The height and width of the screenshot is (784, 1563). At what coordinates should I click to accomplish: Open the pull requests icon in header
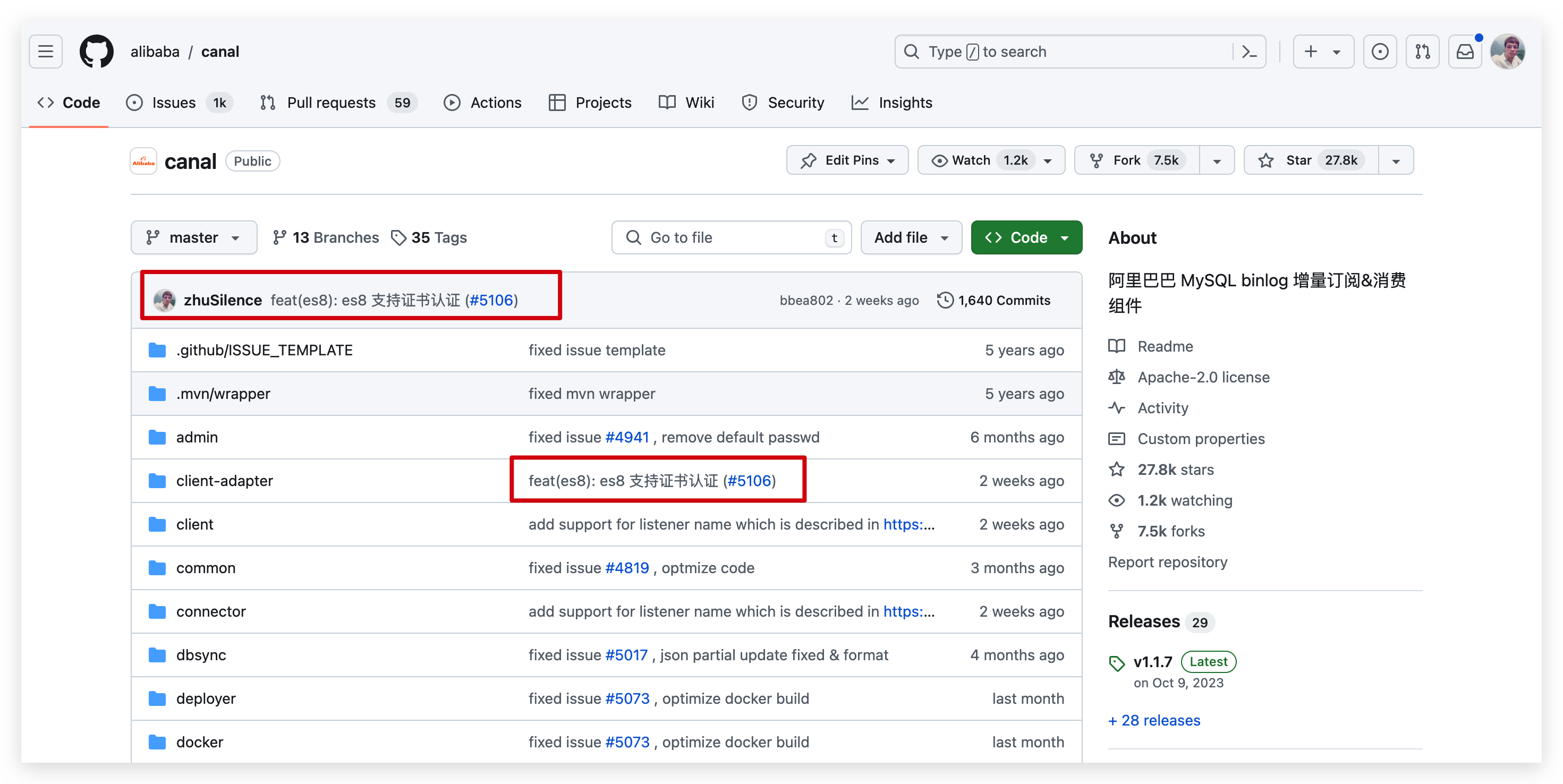click(x=1422, y=52)
